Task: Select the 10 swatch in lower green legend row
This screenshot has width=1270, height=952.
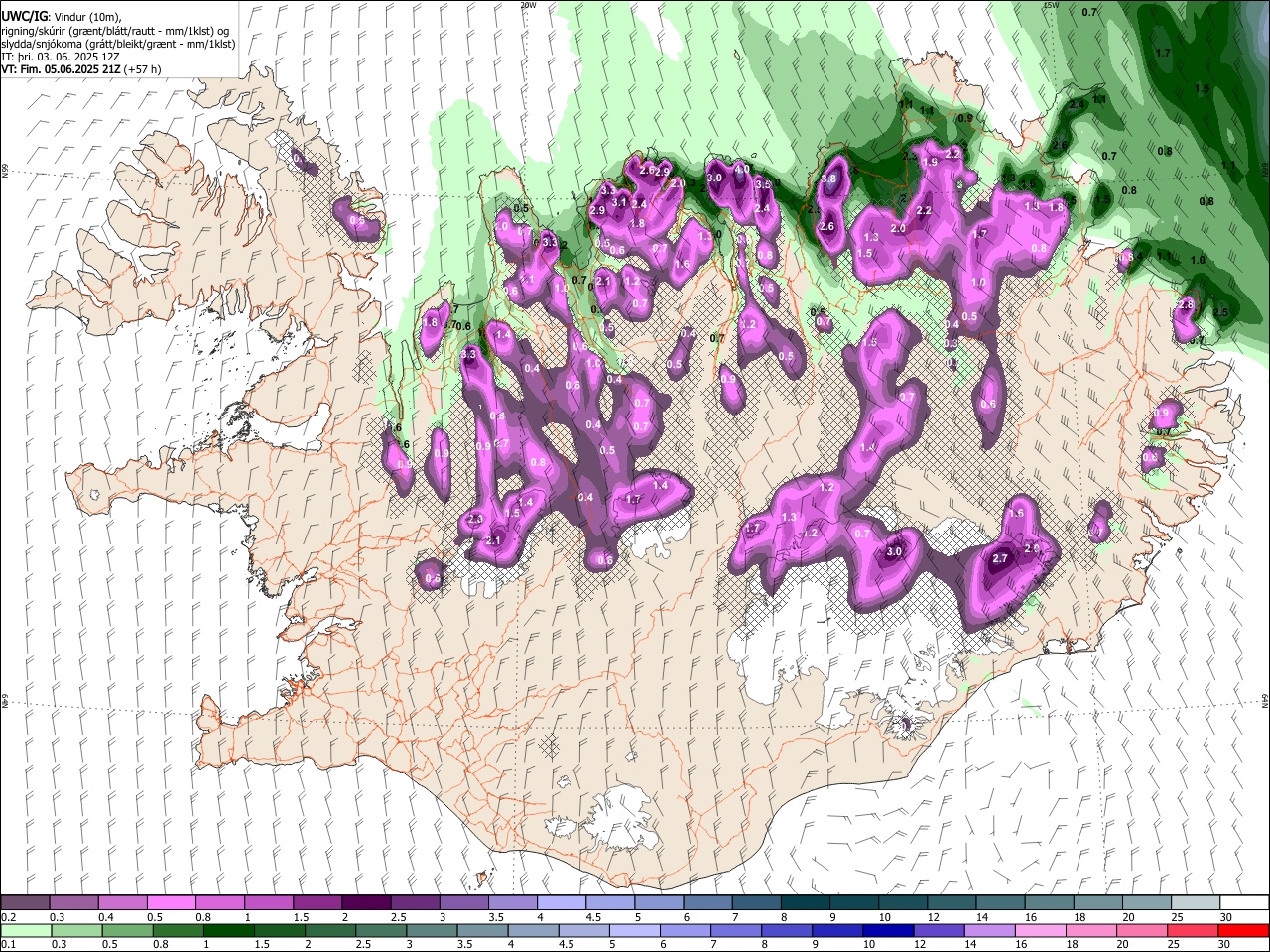Action: pyautogui.click(x=888, y=930)
